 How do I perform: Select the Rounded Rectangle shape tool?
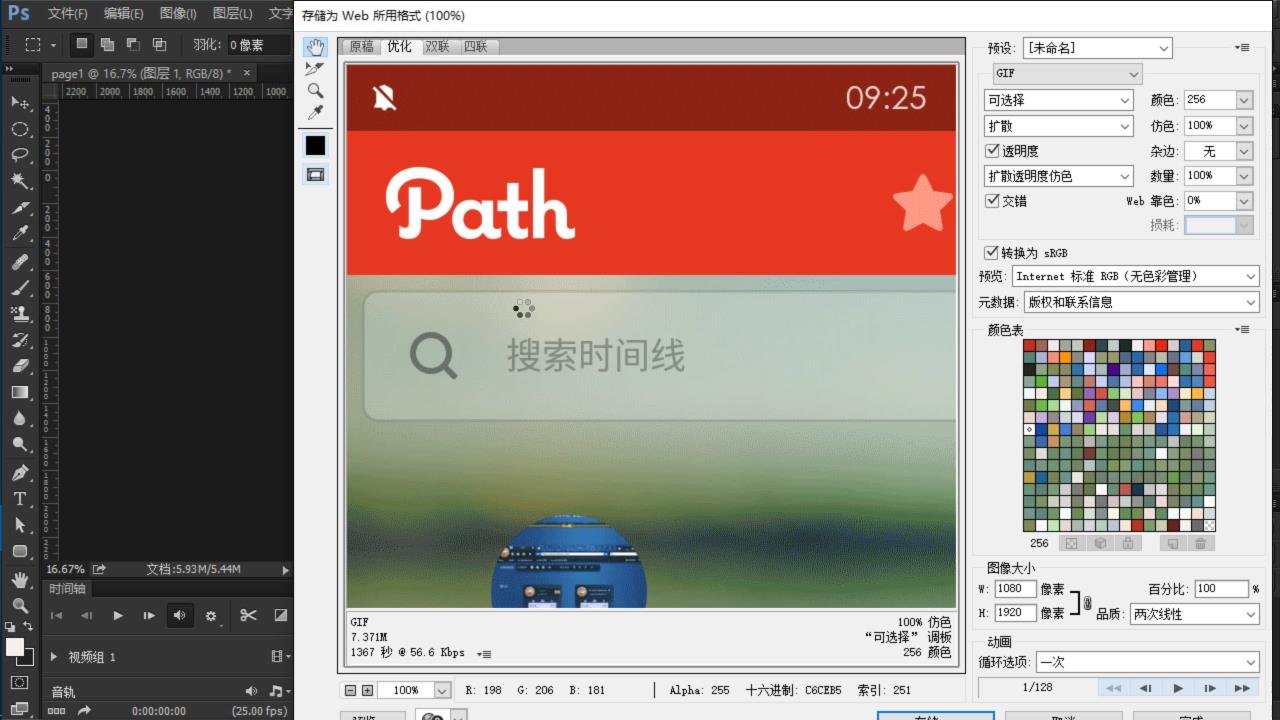pos(19,551)
